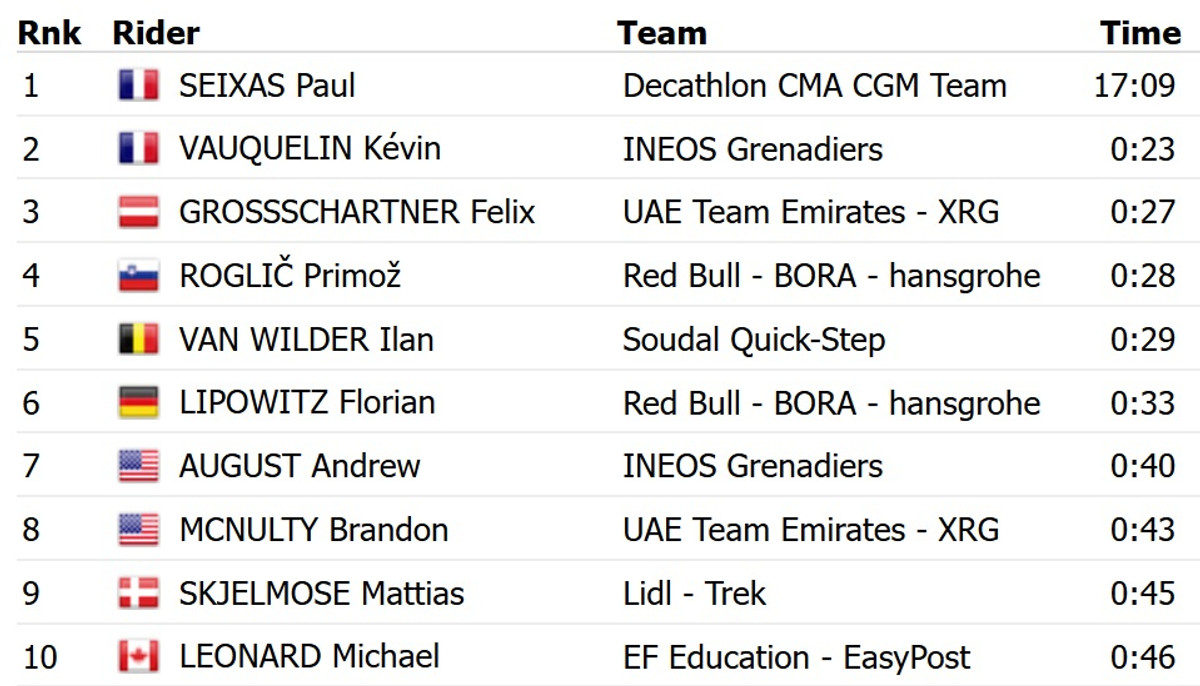Click the French flag beside SEIXAS Paul

point(138,85)
